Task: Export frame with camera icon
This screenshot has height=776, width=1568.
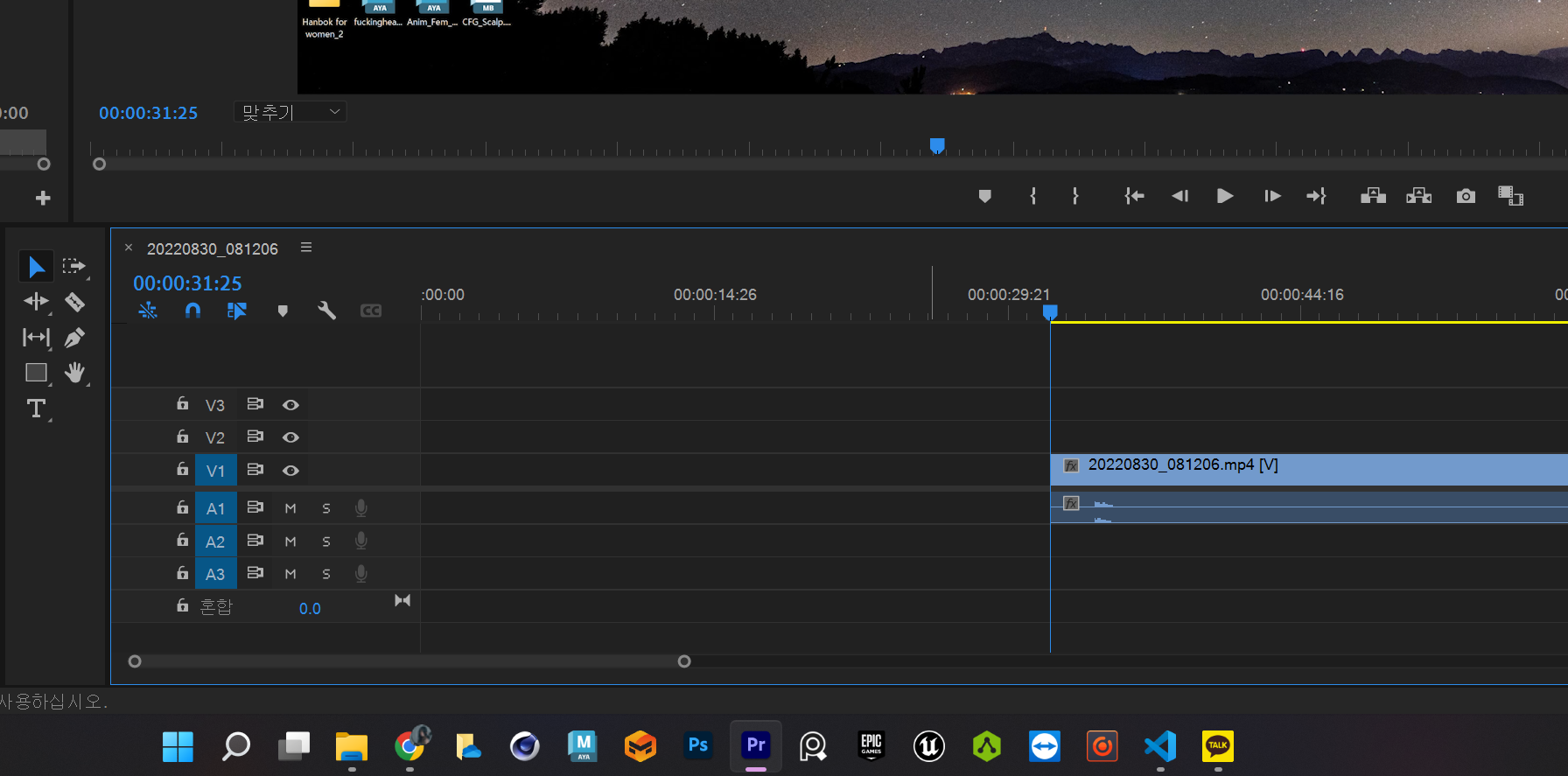Action: coord(1466,196)
